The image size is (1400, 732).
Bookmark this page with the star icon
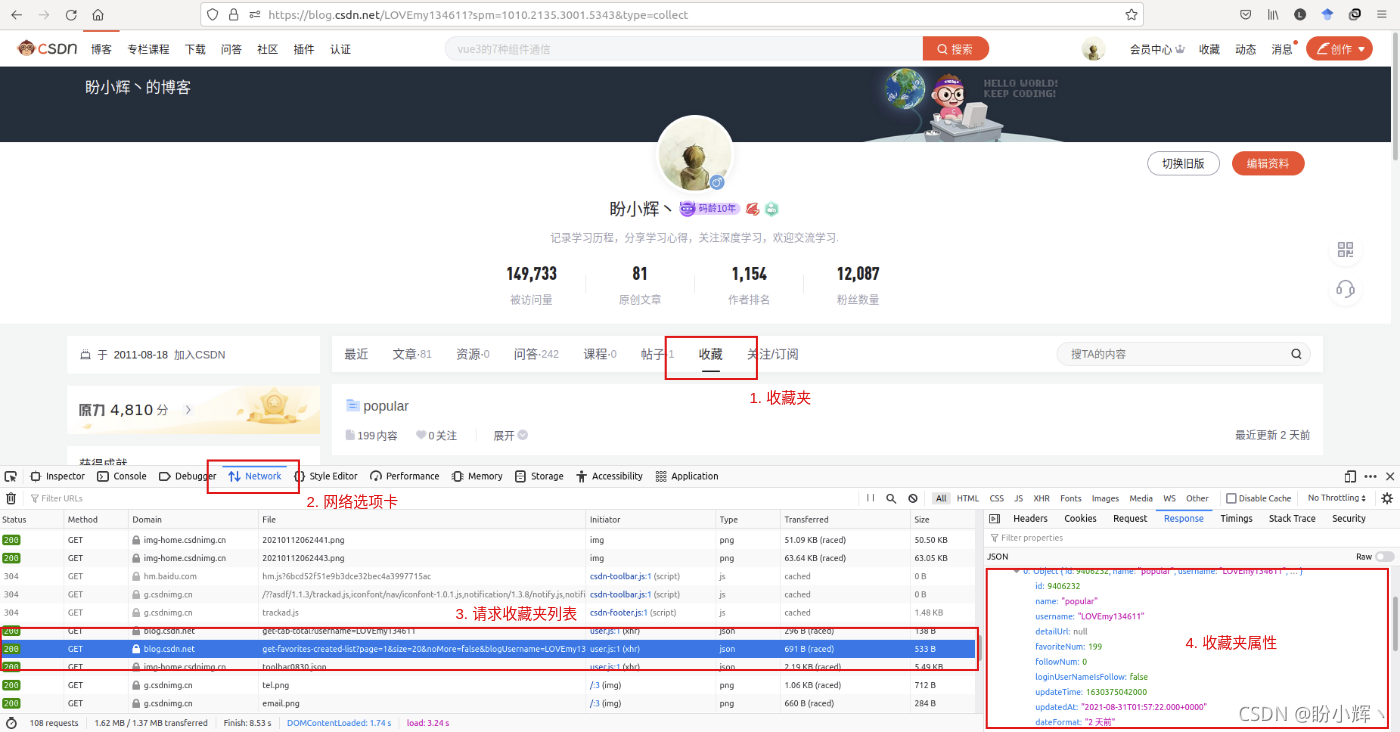[1131, 15]
